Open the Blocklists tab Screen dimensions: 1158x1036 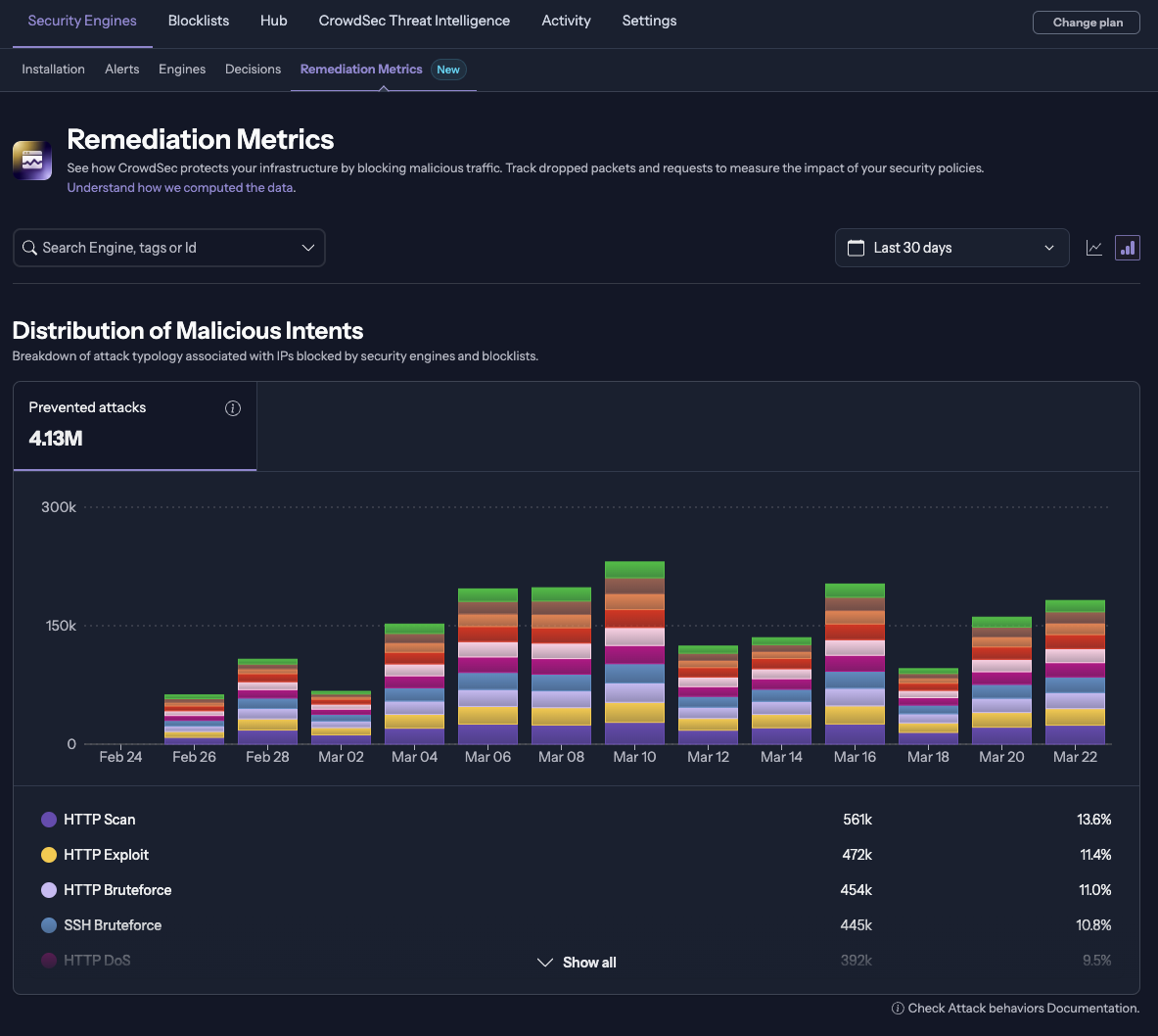[199, 21]
